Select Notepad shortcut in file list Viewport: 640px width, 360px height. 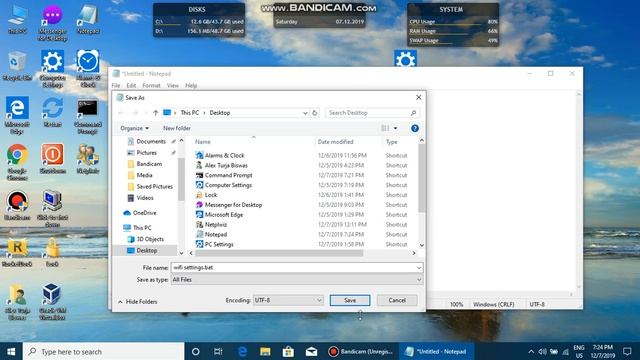point(216,234)
